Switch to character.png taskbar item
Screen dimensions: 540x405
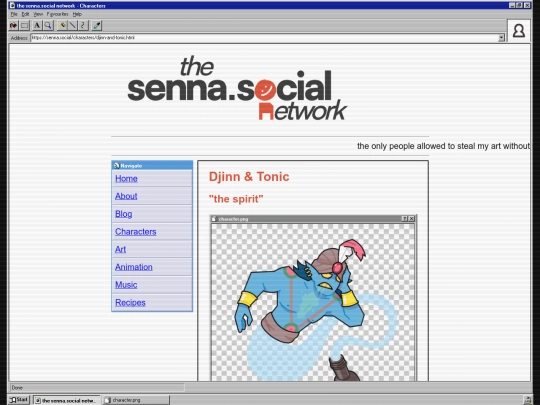point(137,400)
